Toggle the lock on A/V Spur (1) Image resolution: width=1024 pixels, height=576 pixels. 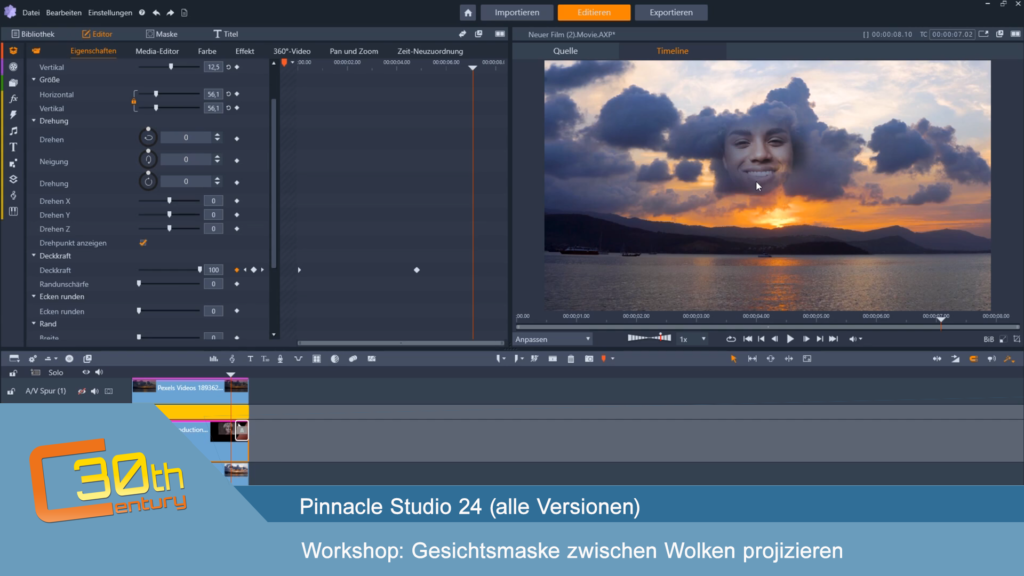pyautogui.click(x=11, y=391)
